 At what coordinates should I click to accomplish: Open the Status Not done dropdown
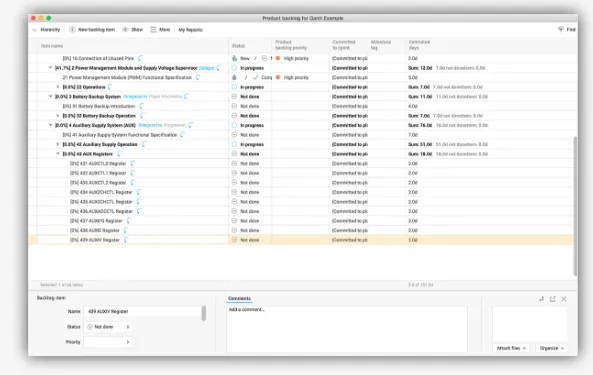[x=108, y=327]
